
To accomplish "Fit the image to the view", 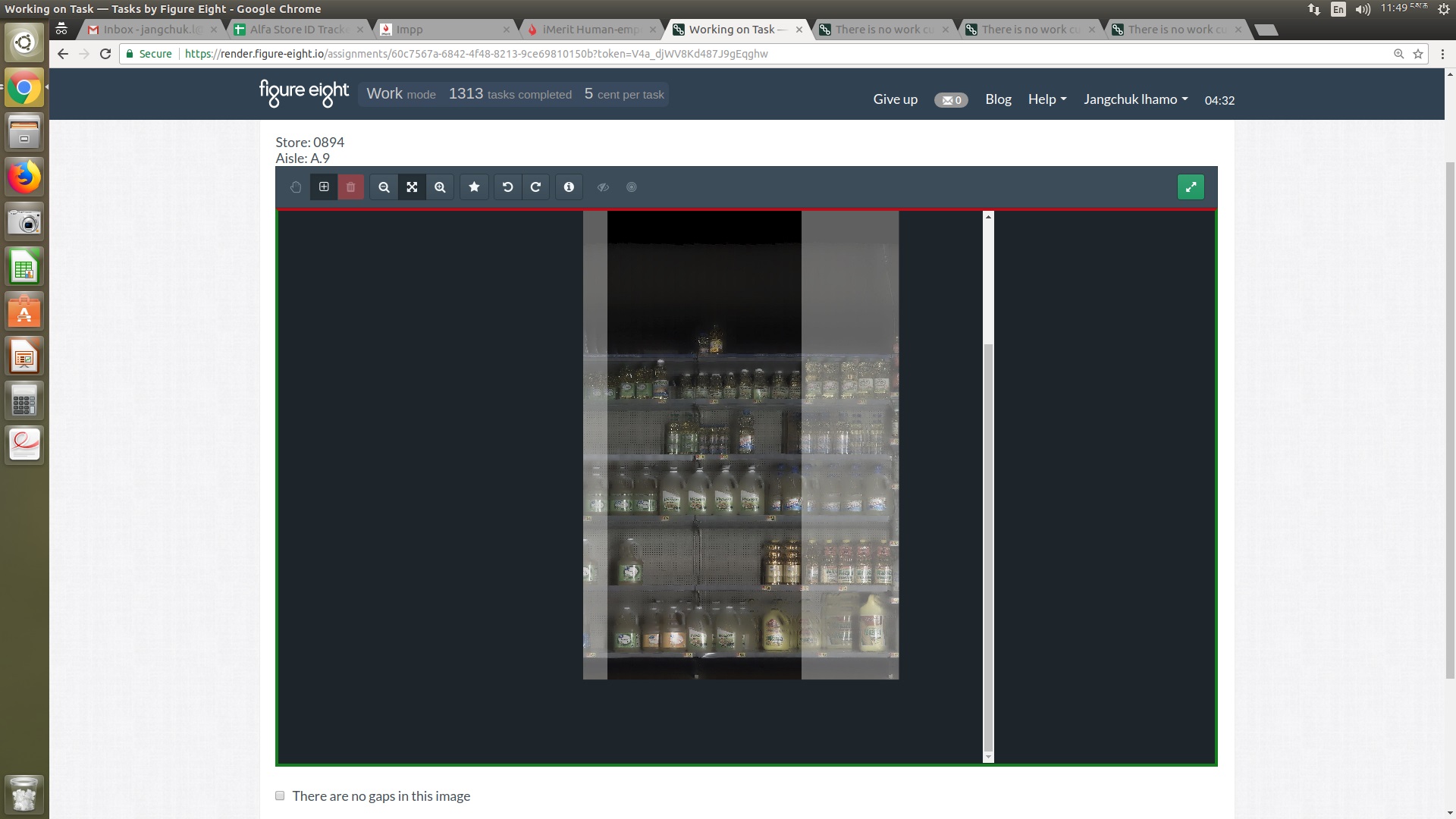I will 412,187.
